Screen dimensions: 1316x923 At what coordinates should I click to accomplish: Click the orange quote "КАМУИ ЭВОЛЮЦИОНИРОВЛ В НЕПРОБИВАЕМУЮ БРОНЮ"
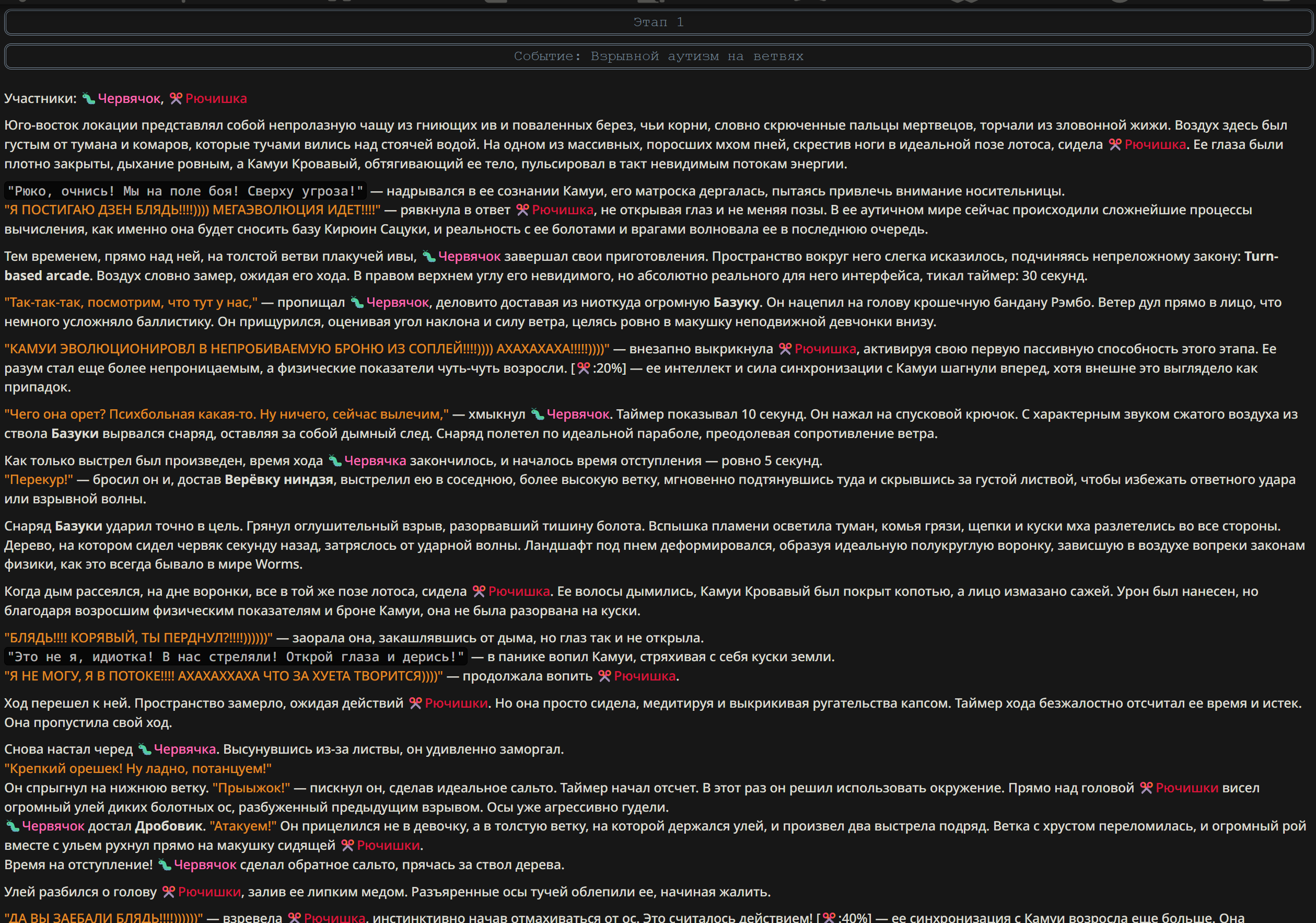click(x=307, y=349)
